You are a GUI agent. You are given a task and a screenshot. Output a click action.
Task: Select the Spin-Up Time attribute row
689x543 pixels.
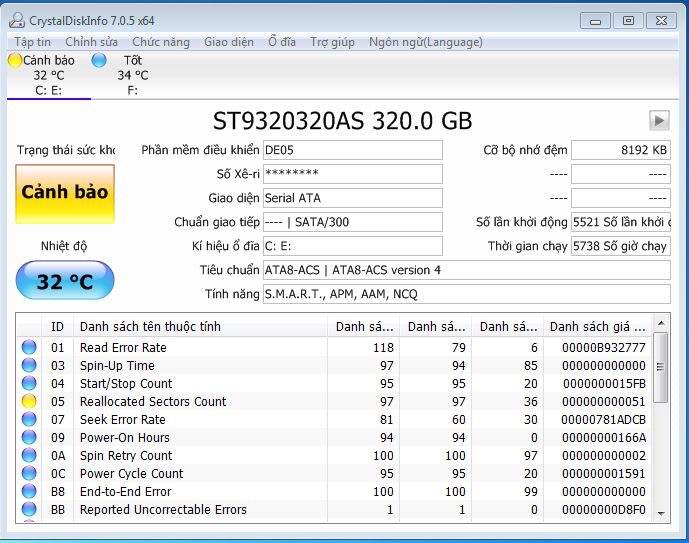point(200,366)
